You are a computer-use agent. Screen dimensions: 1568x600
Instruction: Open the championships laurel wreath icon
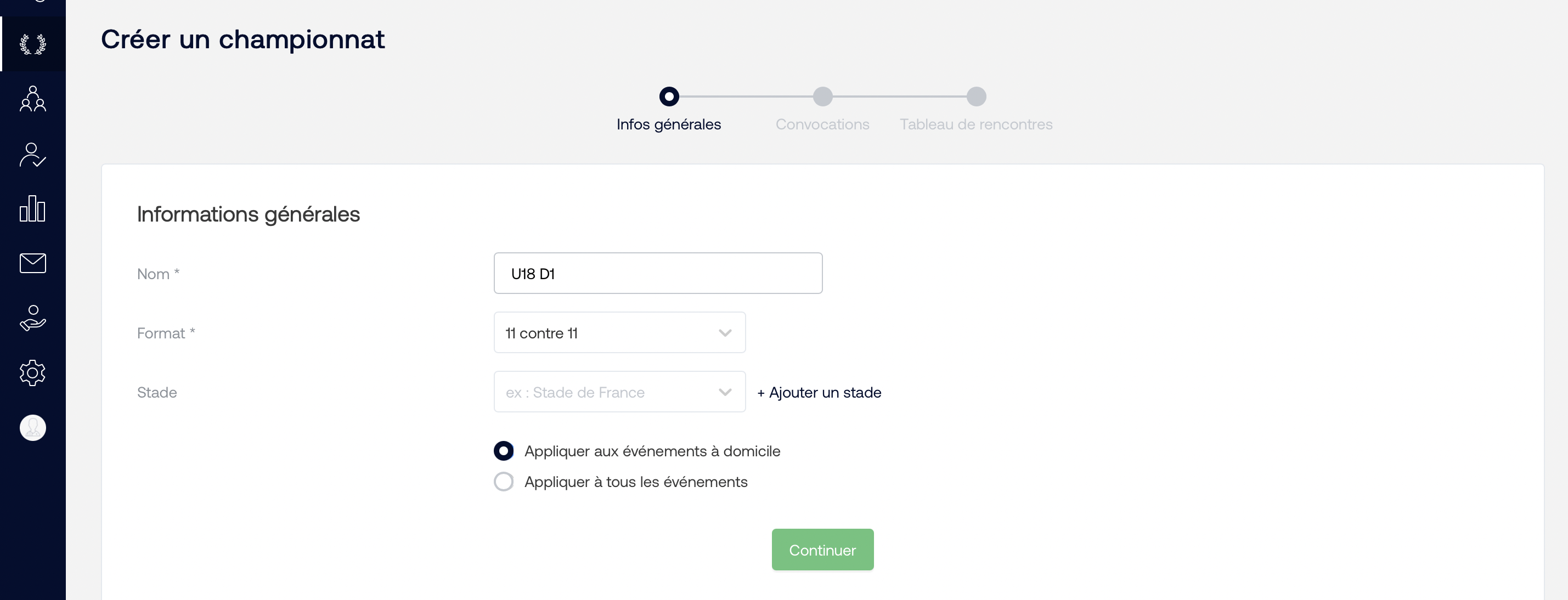pyautogui.click(x=33, y=44)
